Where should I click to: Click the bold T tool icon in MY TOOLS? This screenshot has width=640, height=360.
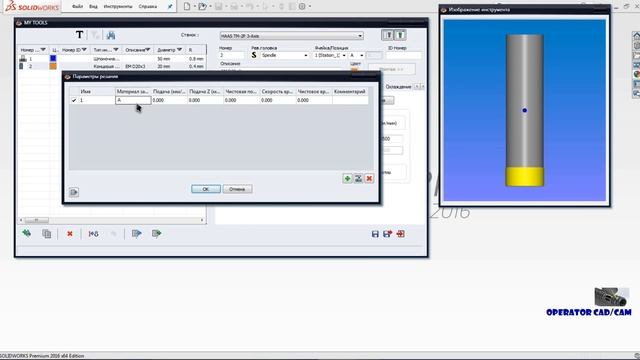(x=79, y=35)
